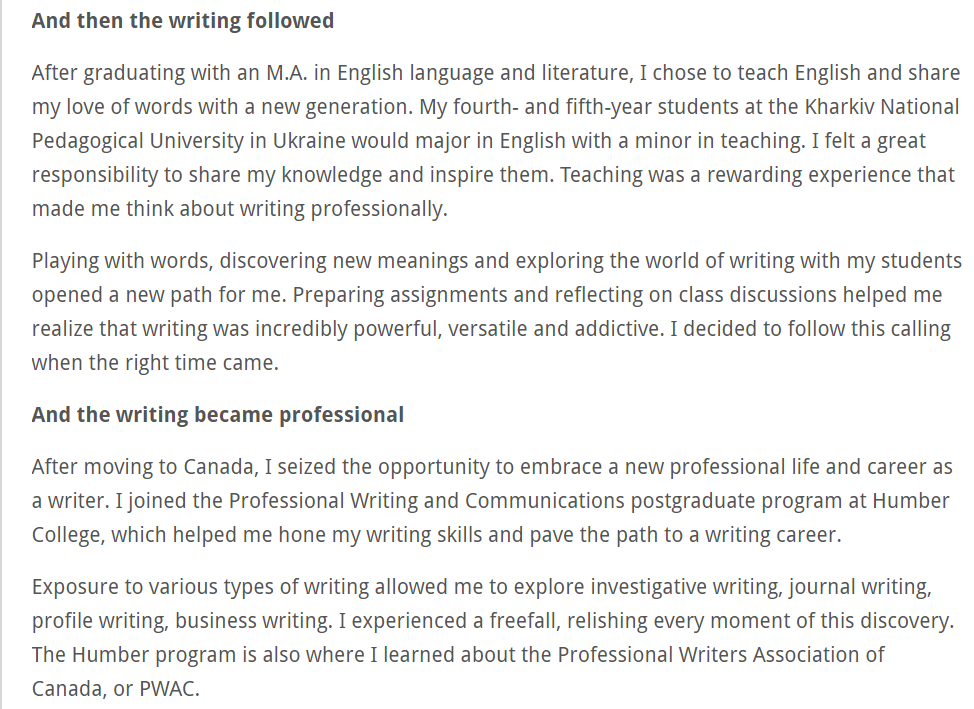The width and height of the screenshot is (974, 709).
Task: Click the text "made me think about writing professionally"
Action: click(238, 209)
